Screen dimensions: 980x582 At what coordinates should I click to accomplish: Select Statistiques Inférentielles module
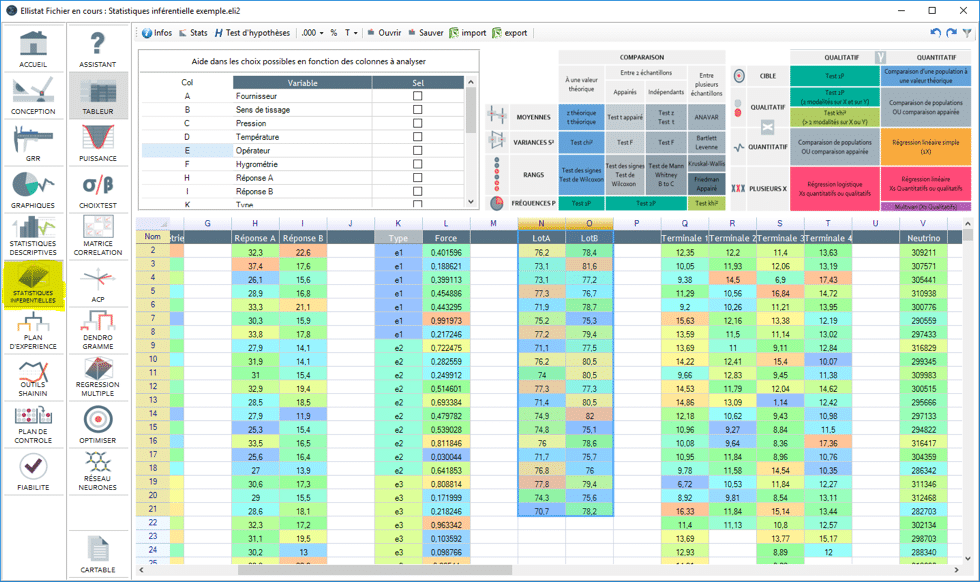(x=33, y=284)
